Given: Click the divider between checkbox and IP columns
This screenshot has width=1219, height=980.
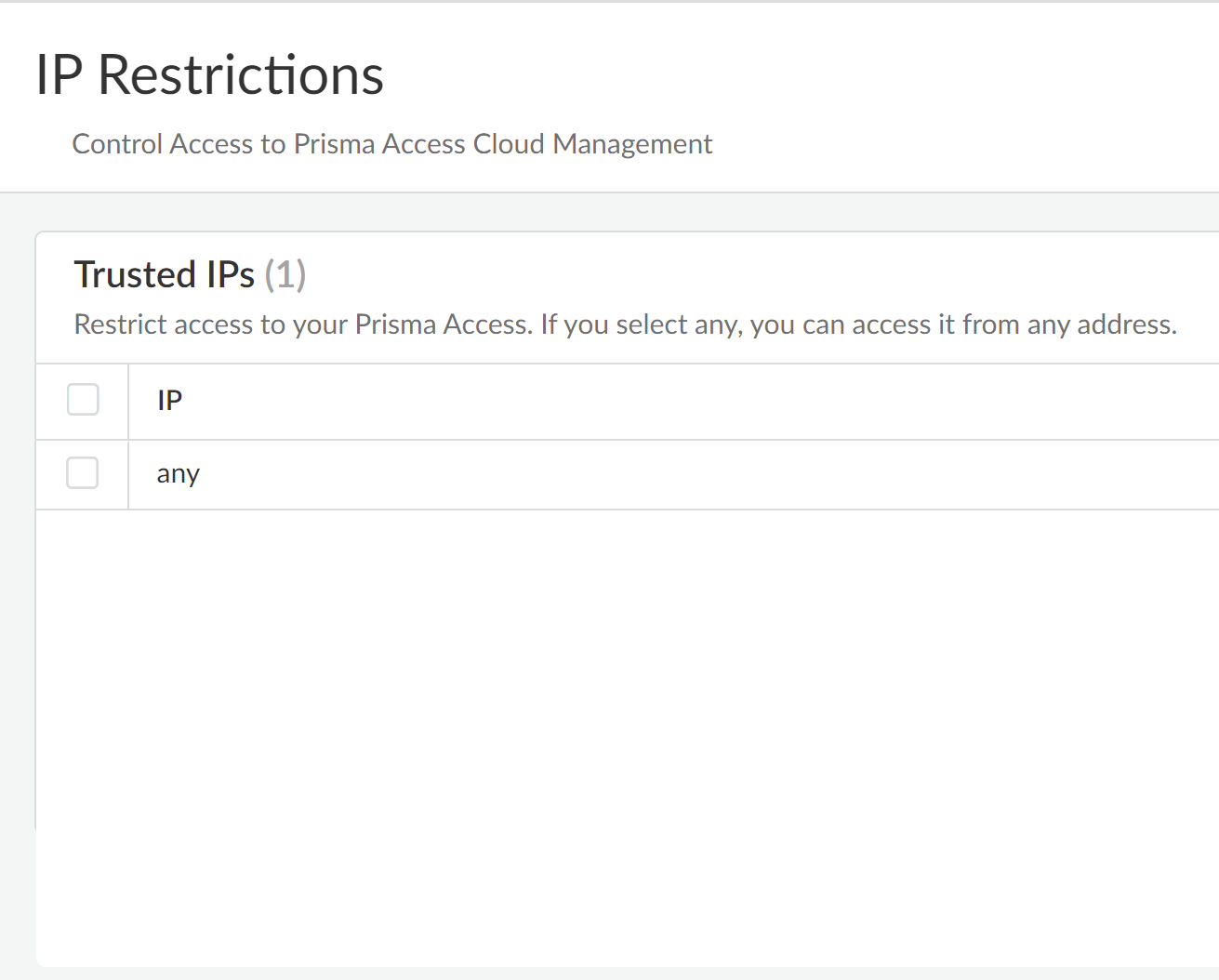Looking at the screenshot, I should point(127,437).
